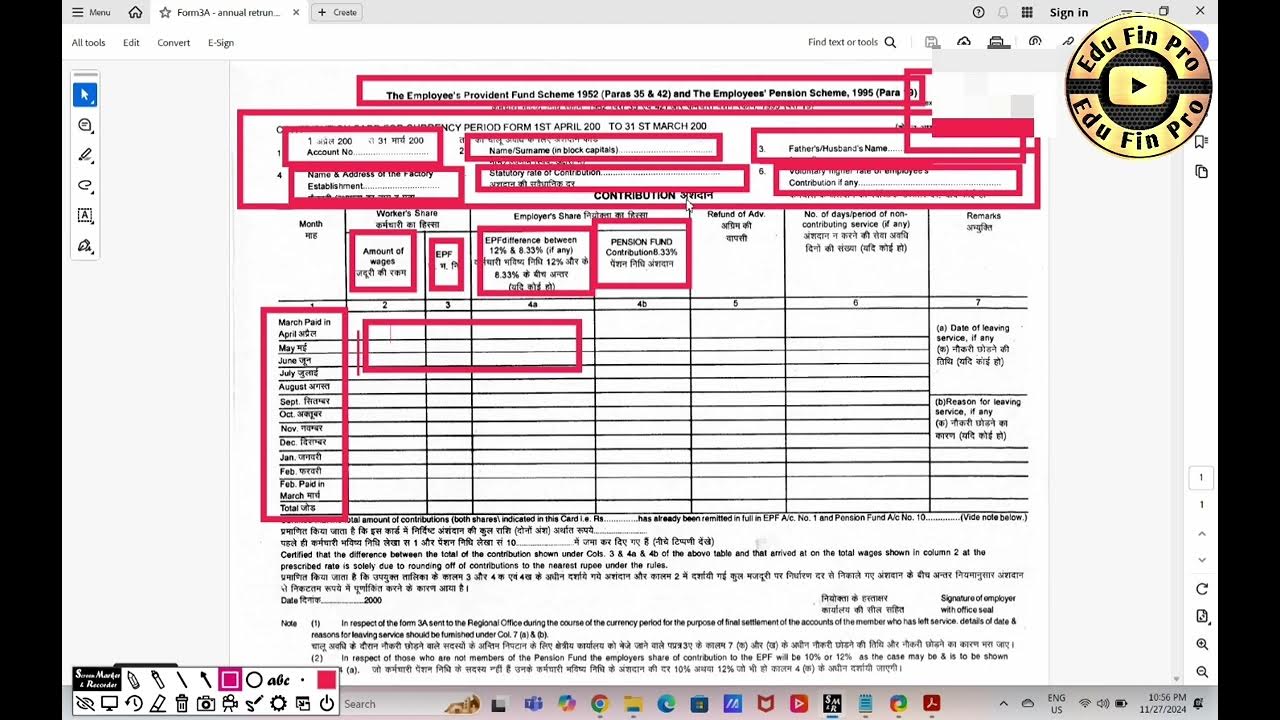Open the Screen Marker settings gear

278,704
